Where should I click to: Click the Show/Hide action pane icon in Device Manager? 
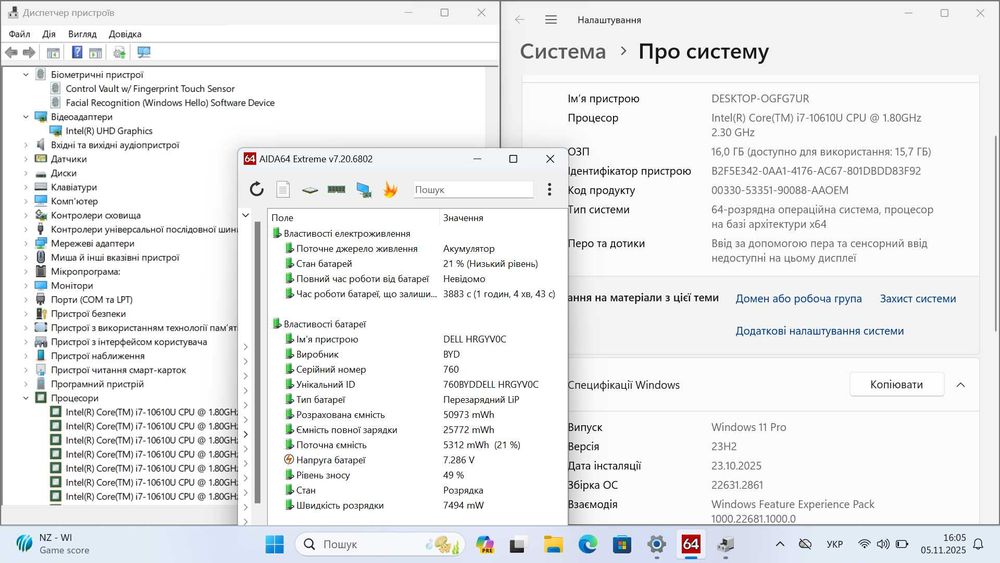96,52
